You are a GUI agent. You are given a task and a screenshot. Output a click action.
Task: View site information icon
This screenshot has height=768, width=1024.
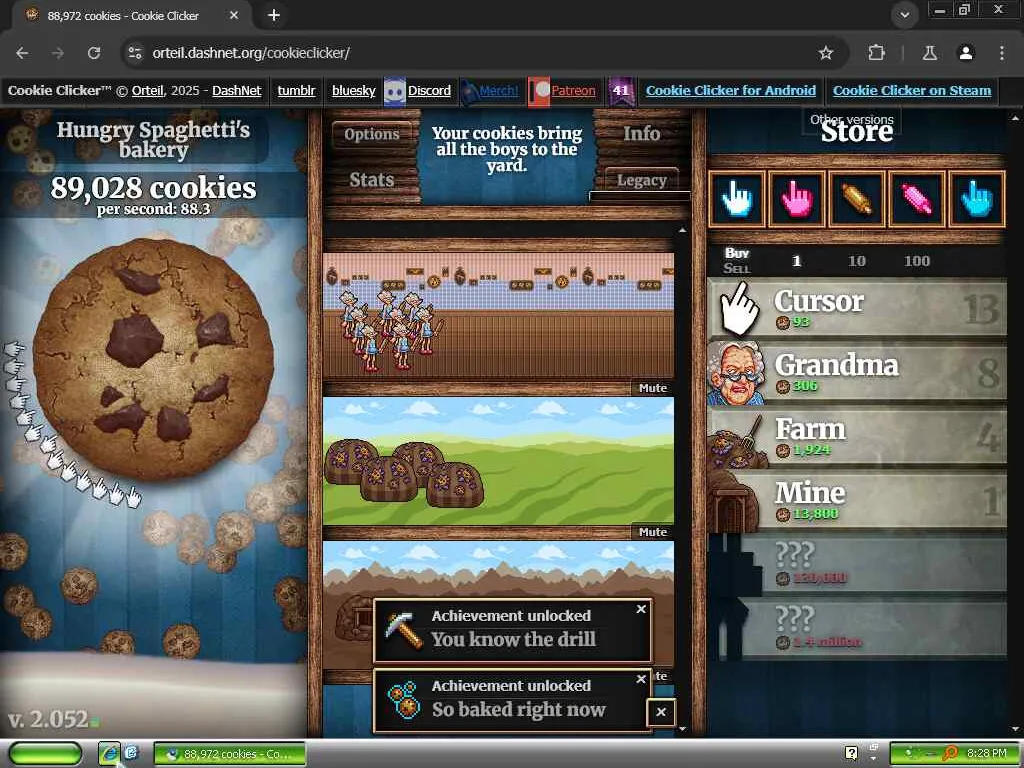(135, 53)
